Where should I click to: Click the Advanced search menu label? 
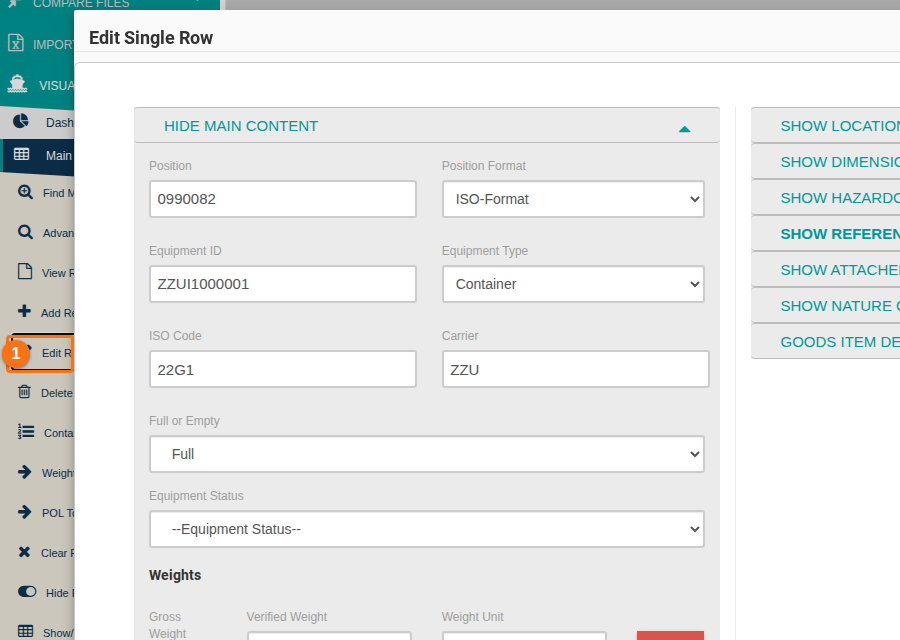58,233
